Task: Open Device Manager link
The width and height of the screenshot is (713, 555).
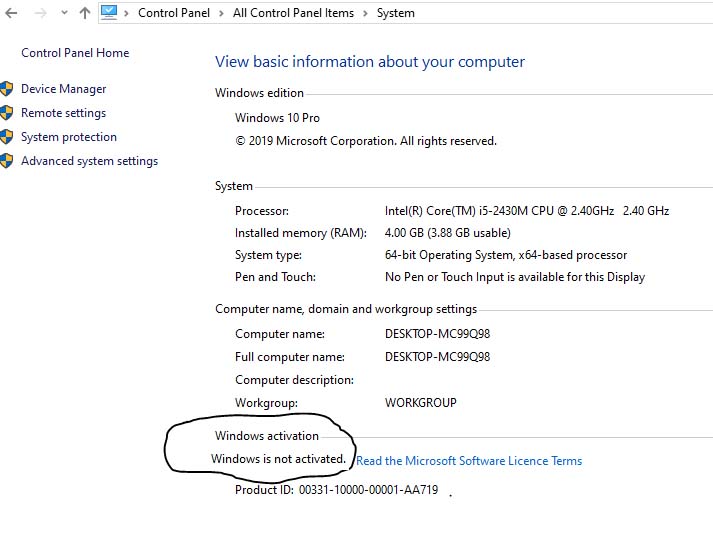Action: pos(64,89)
